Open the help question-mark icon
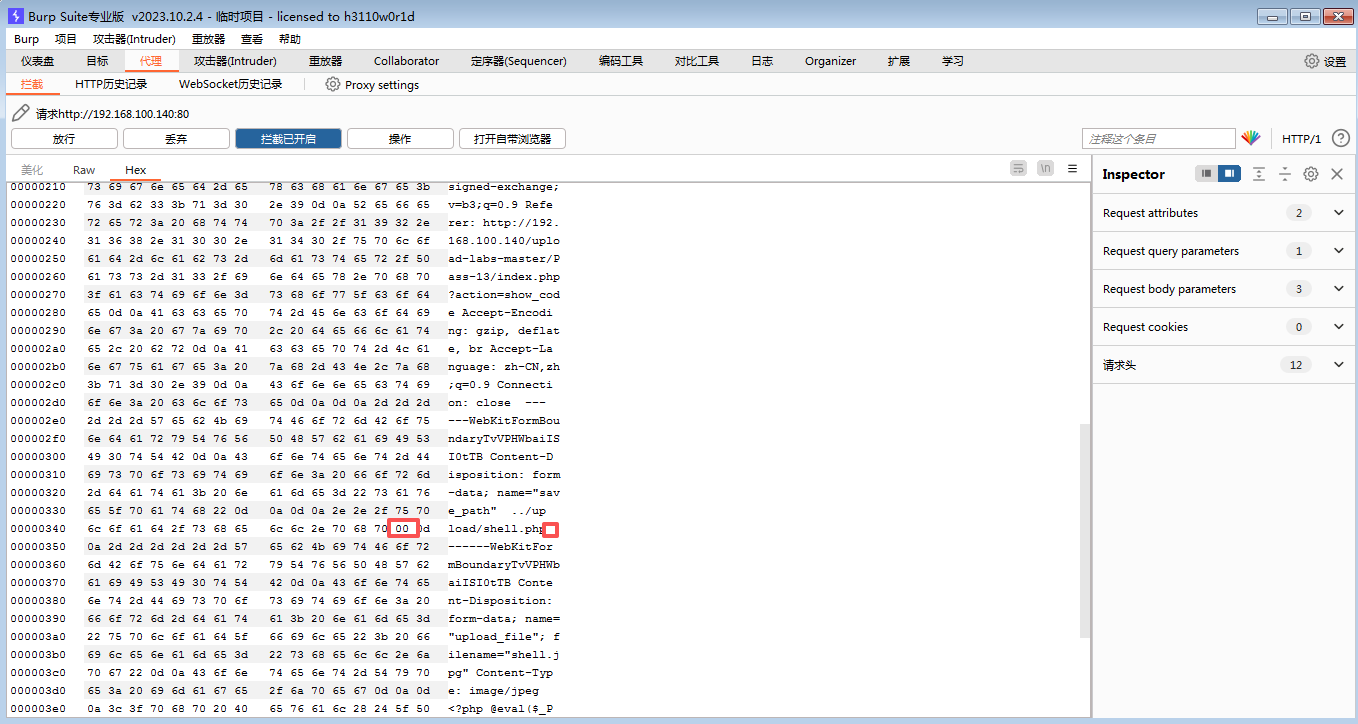 1341,138
